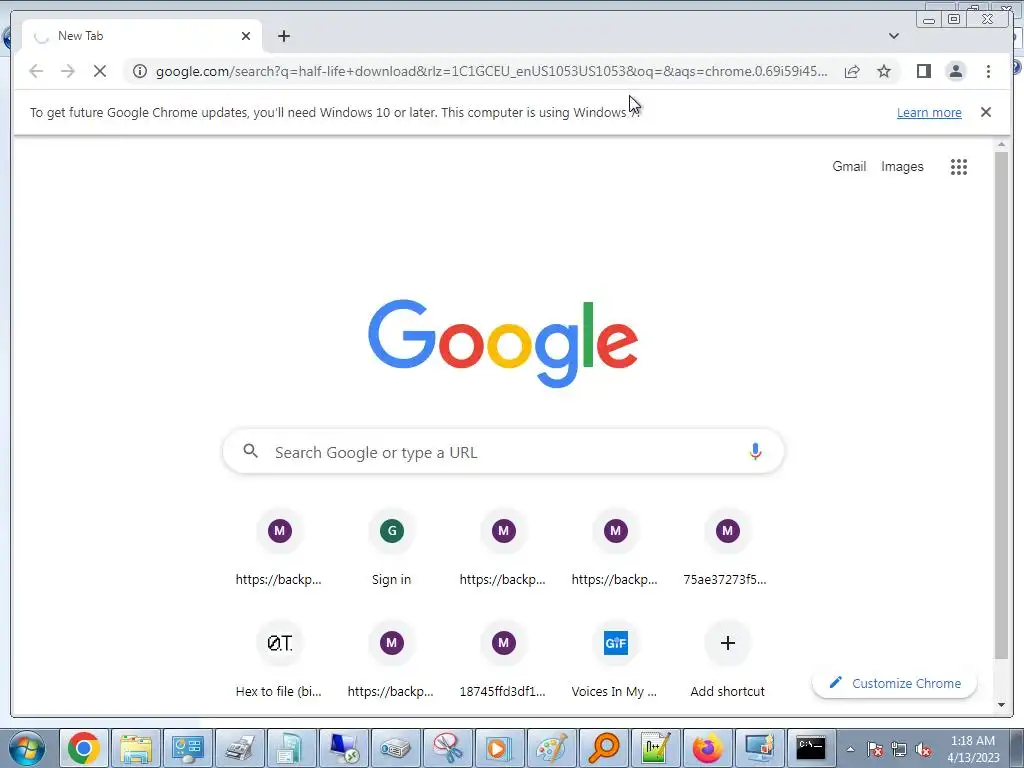Open the Chrome side panel
The height and width of the screenshot is (768, 1024).
click(x=923, y=71)
